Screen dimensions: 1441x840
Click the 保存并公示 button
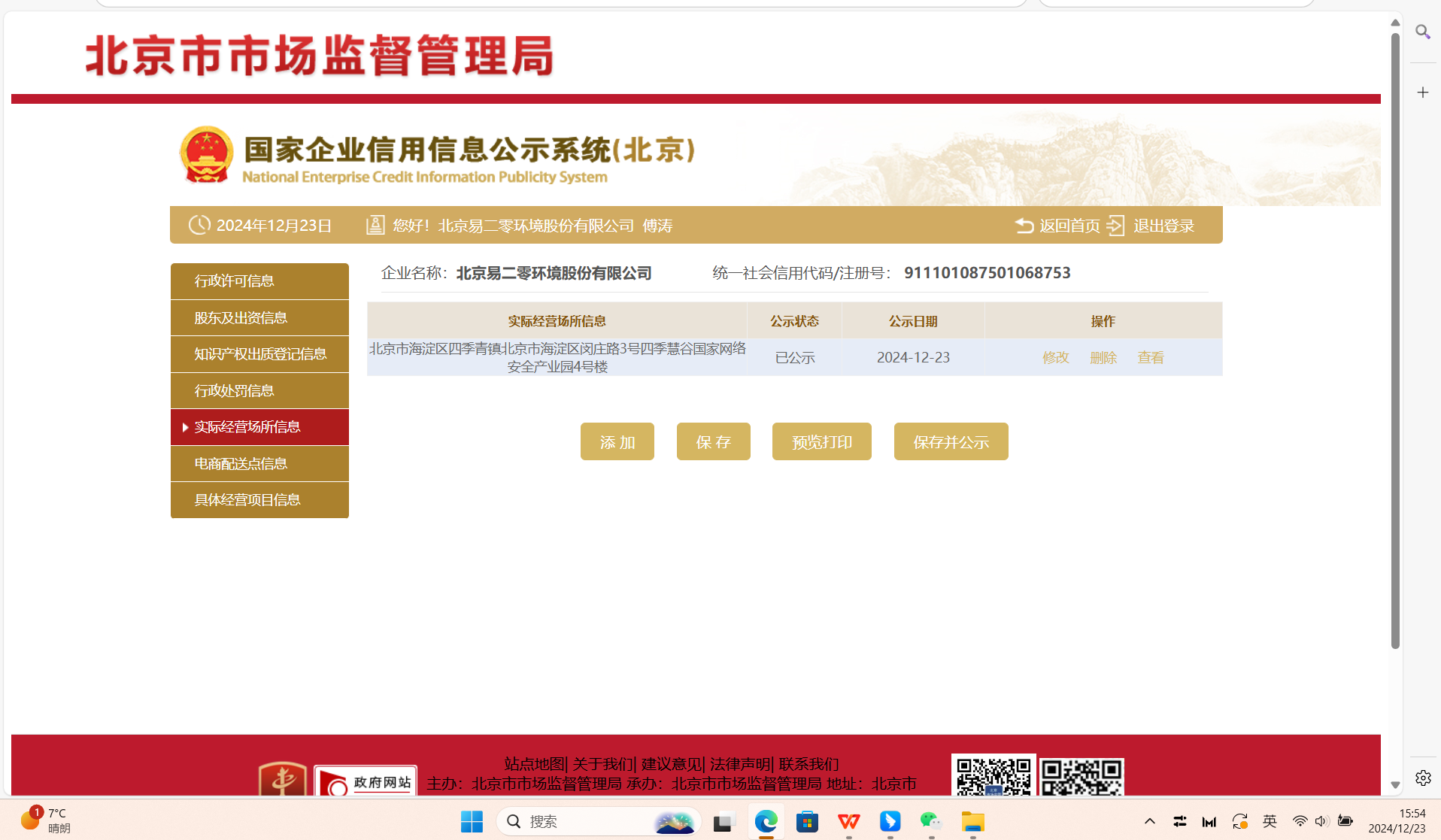(x=951, y=441)
